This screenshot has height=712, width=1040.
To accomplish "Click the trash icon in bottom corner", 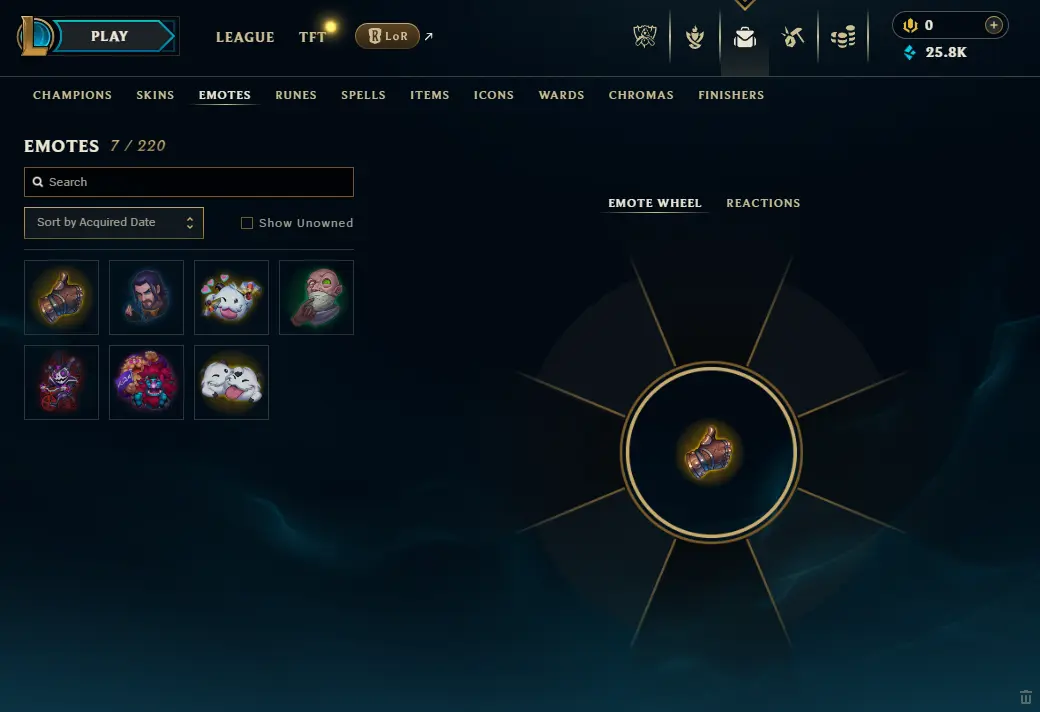I will click(1025, 697).
